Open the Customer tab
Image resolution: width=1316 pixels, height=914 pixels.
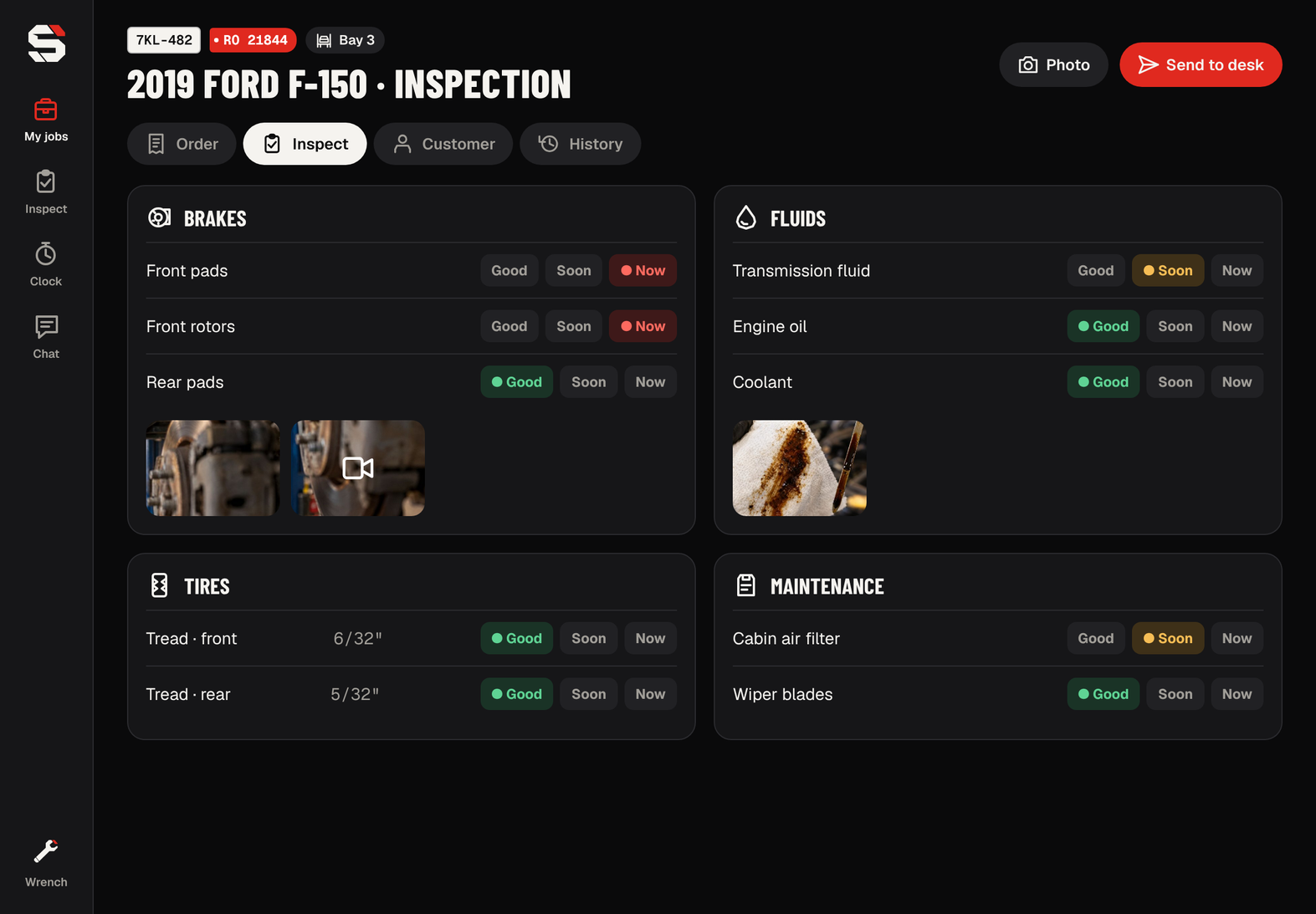(443, 144)
